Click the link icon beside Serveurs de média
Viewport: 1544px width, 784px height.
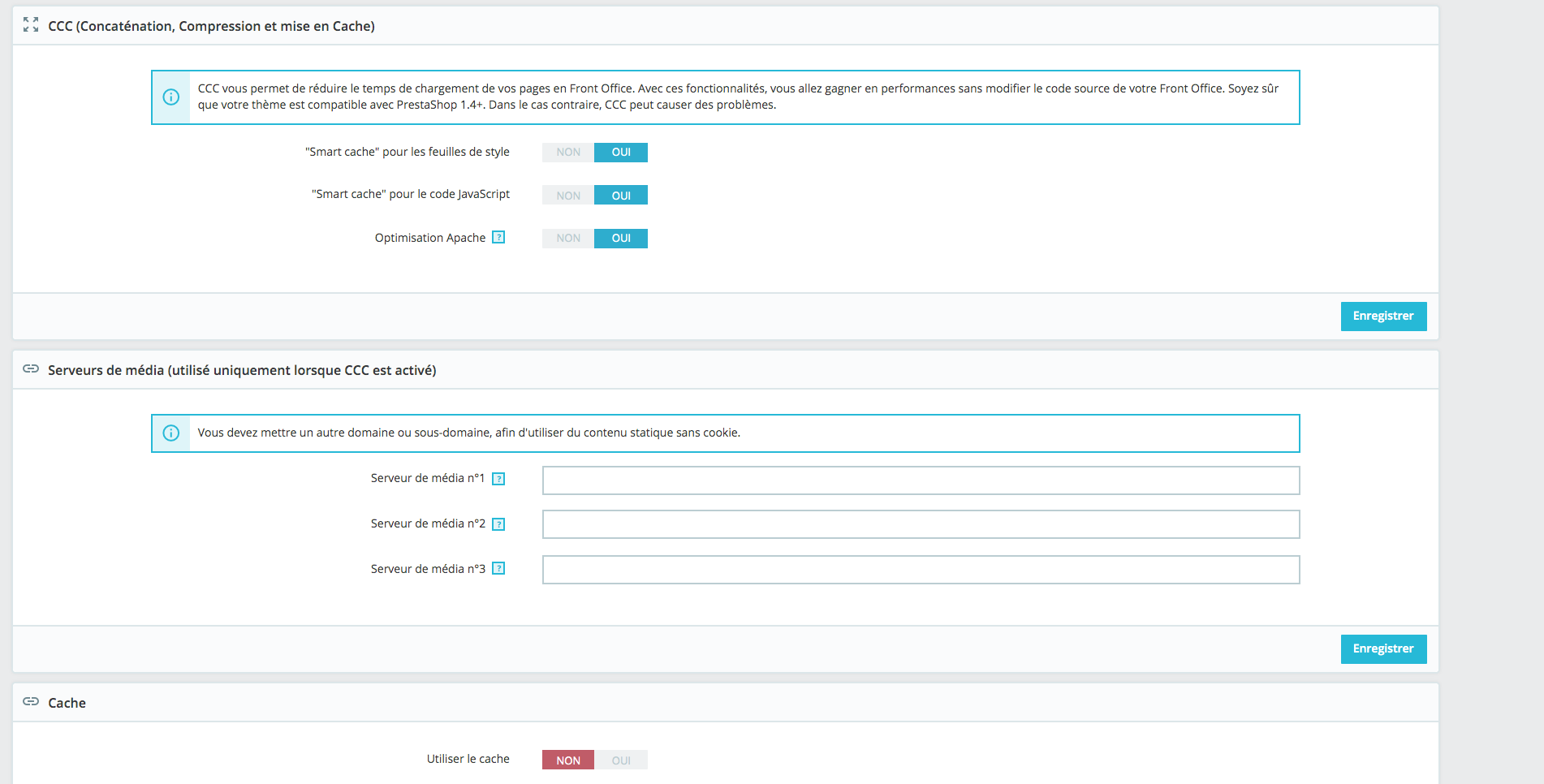(x=31, y=369)
